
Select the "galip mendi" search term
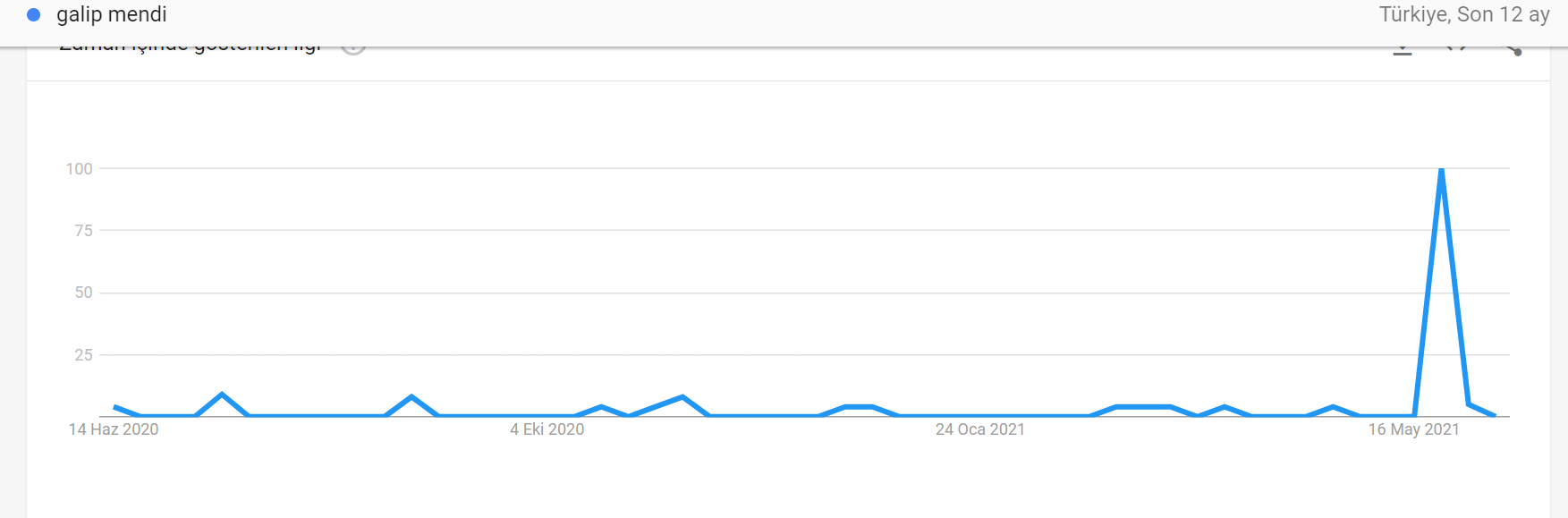(111, 15)
